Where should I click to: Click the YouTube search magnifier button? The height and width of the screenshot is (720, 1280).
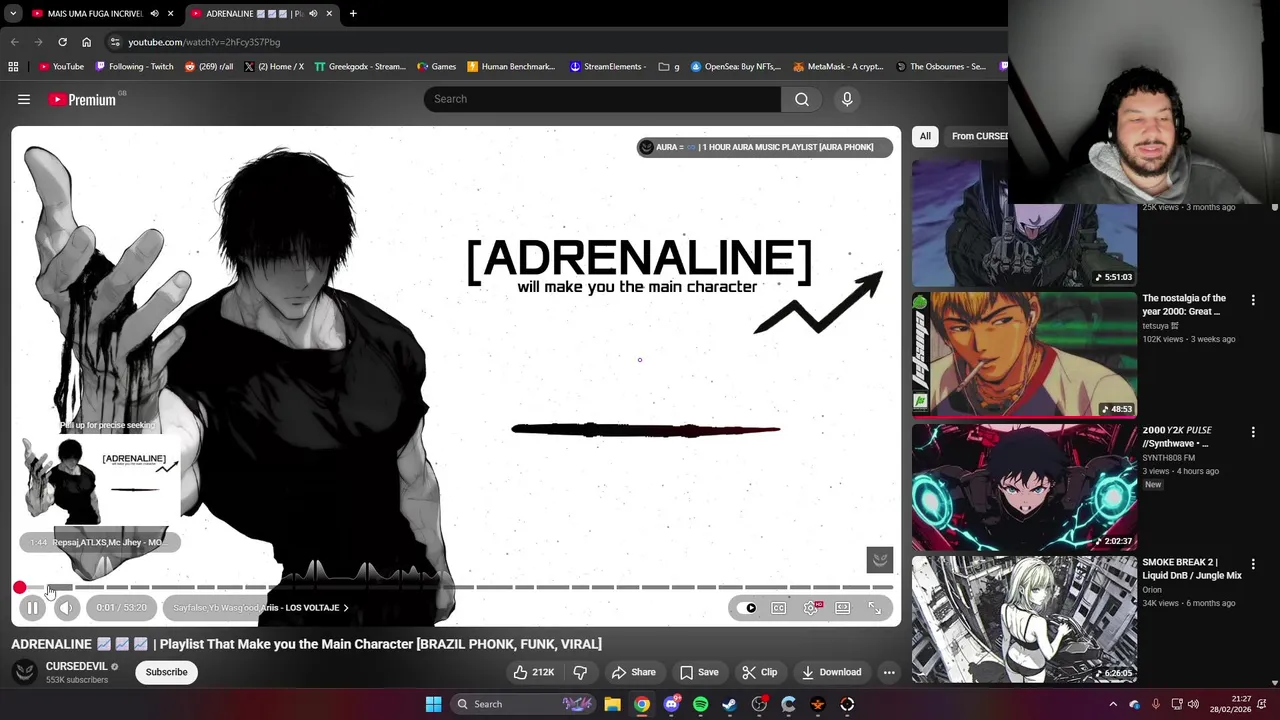point(802,99)
